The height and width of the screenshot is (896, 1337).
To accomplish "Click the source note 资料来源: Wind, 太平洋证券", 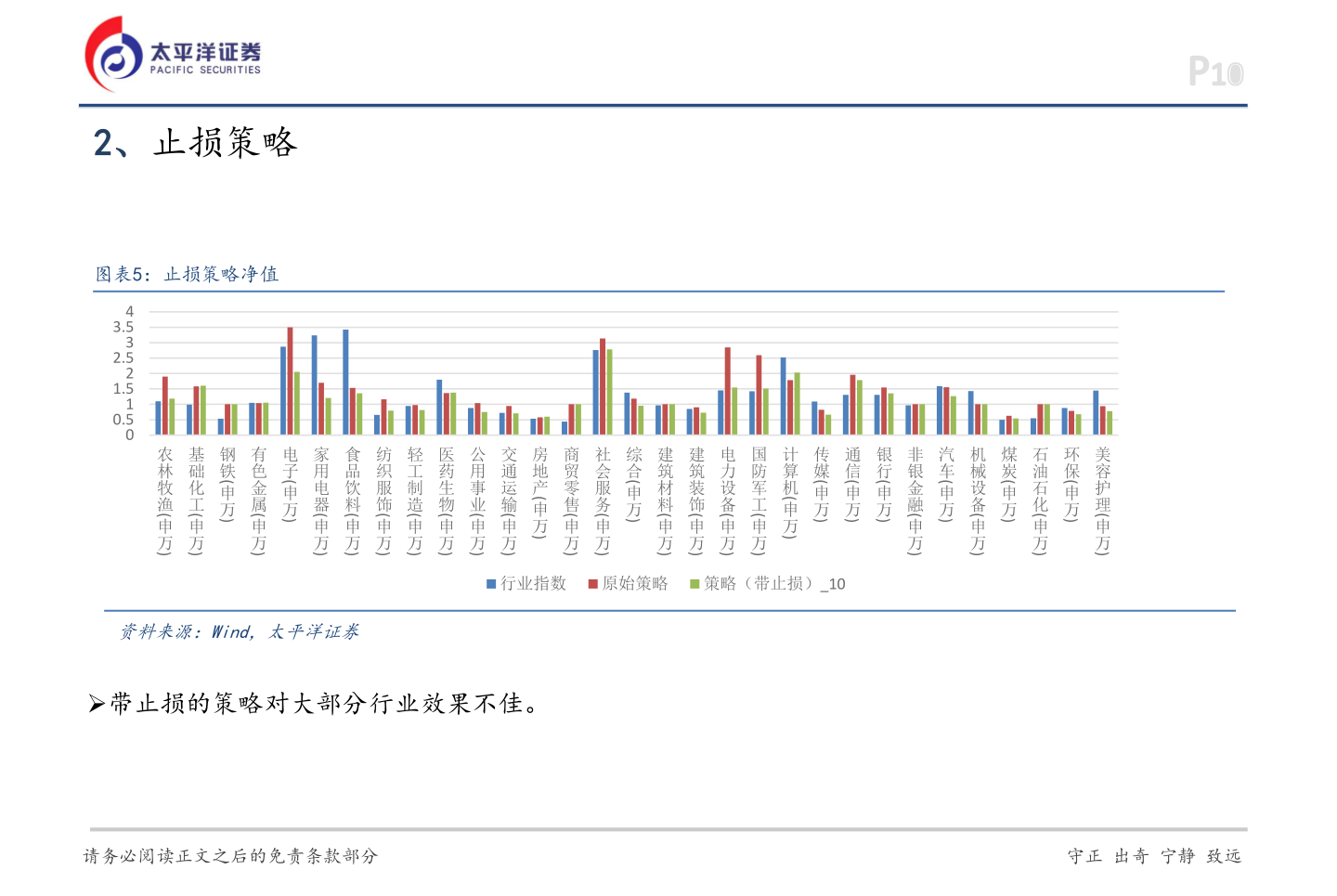I will 239,632.
